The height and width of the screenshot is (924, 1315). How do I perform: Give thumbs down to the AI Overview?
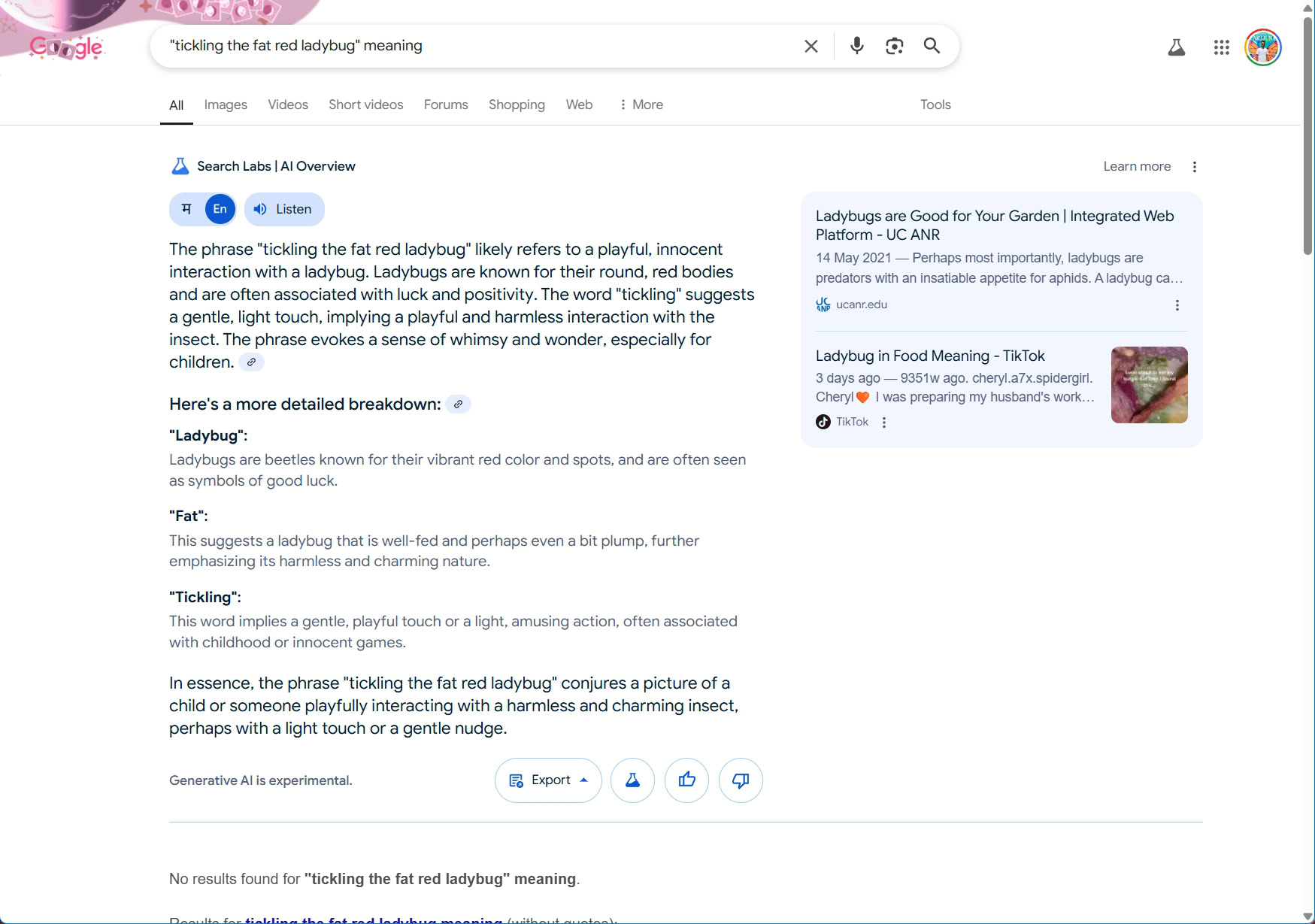coord(741,780)
